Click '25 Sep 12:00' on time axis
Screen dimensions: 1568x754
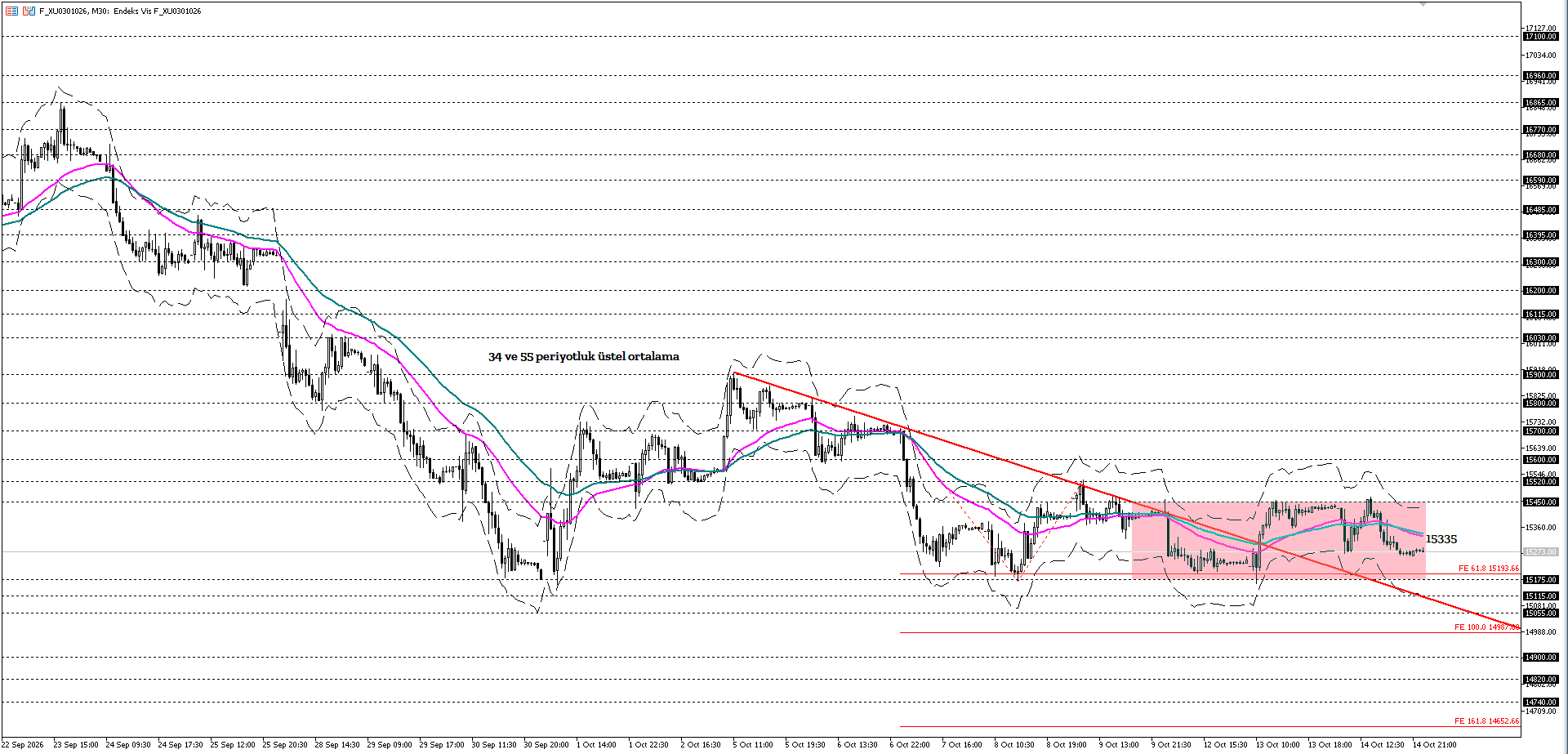233,745
